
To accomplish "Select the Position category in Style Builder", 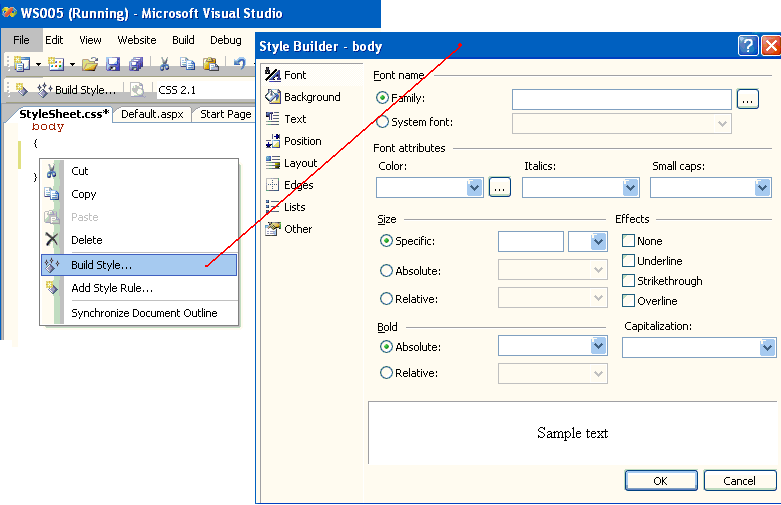I will [x=293, y=141].
